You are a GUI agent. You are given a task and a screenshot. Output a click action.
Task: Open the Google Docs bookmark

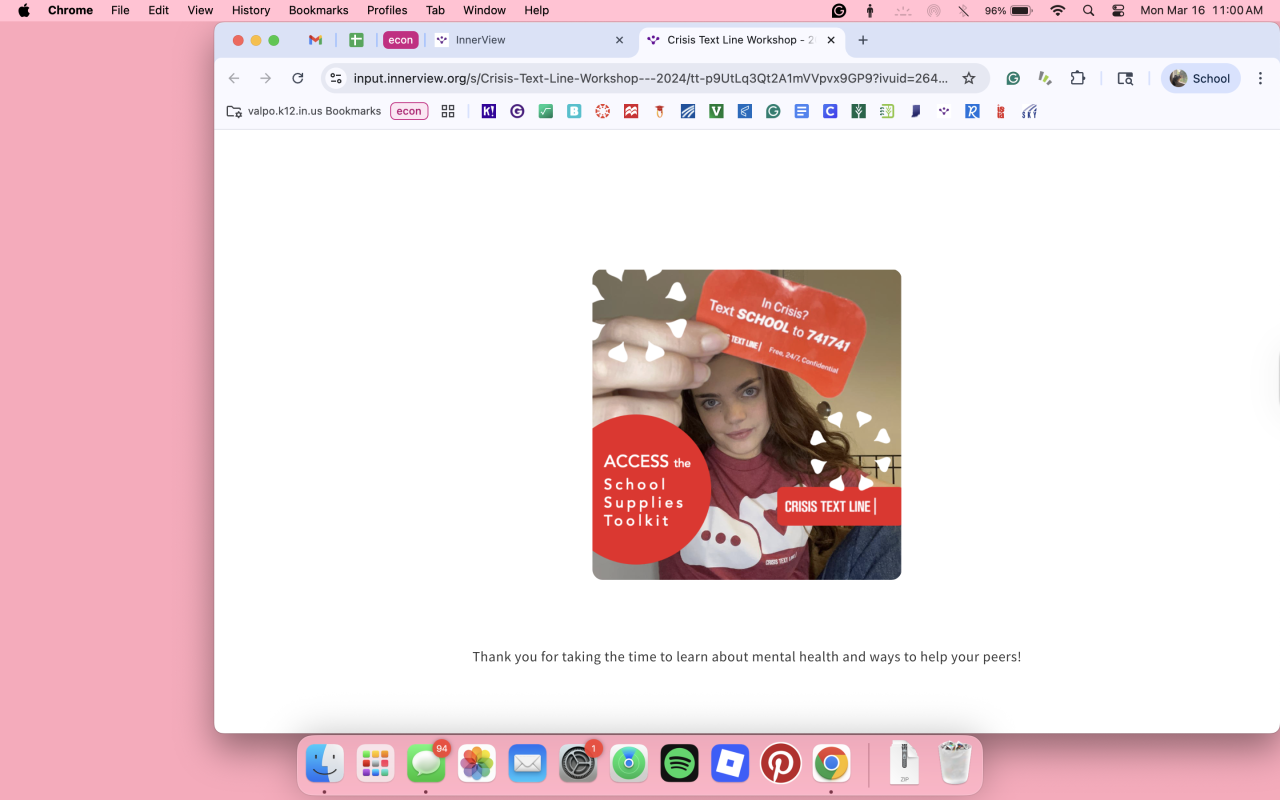pos(801,111)
